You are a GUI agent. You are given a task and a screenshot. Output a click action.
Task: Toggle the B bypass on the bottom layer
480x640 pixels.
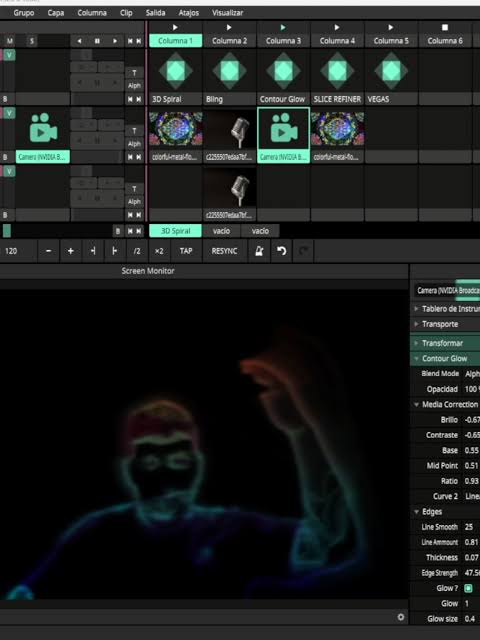click(x=5, y=215)
